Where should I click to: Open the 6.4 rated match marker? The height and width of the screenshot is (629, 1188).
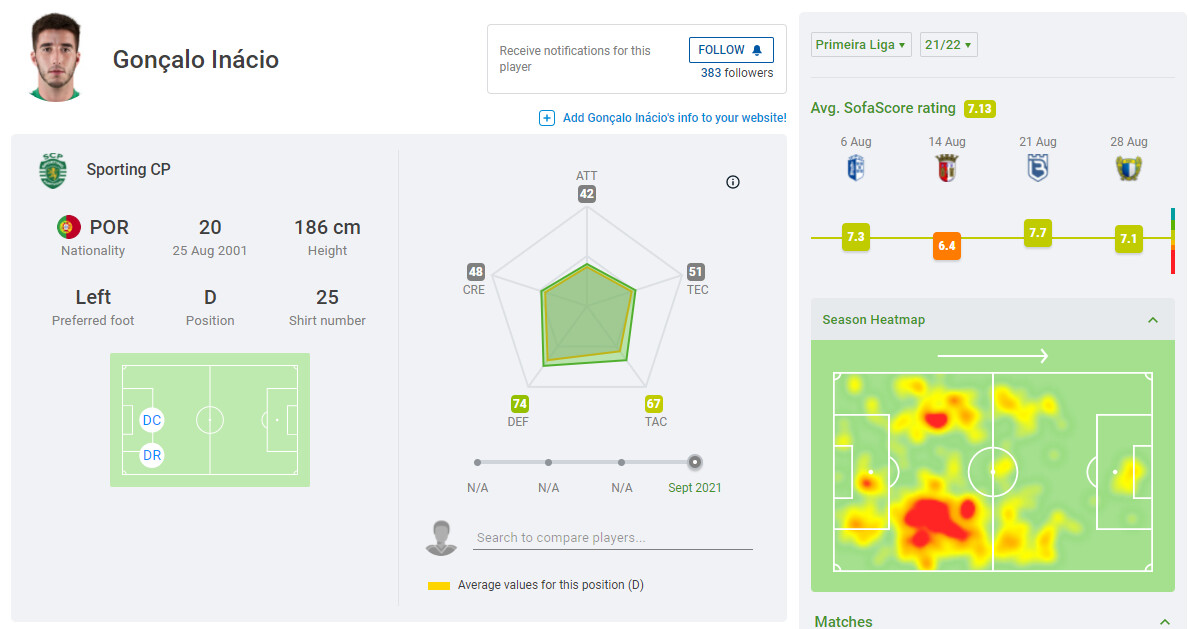coord(947,246)
